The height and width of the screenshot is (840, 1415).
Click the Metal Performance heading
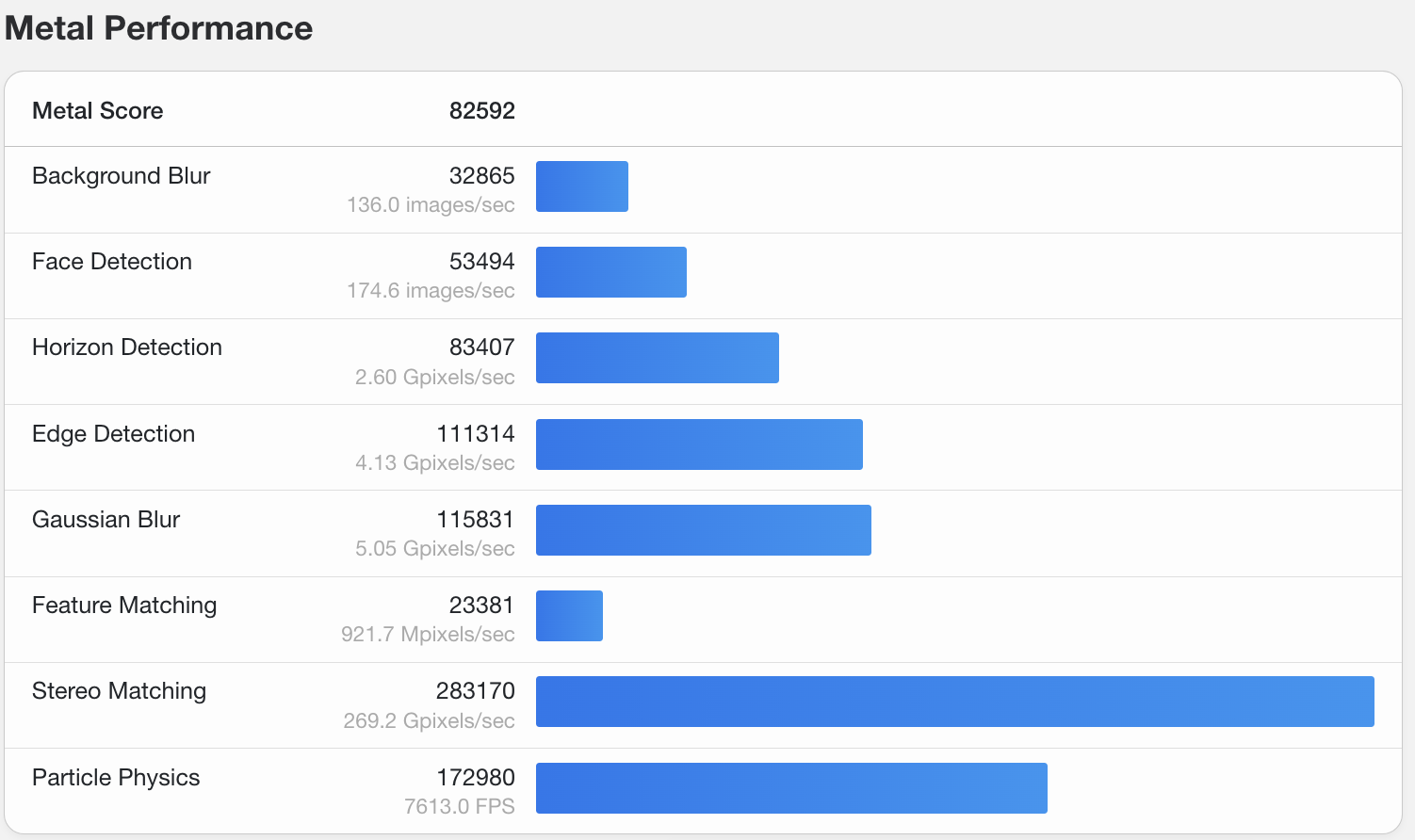pos(157,28)
